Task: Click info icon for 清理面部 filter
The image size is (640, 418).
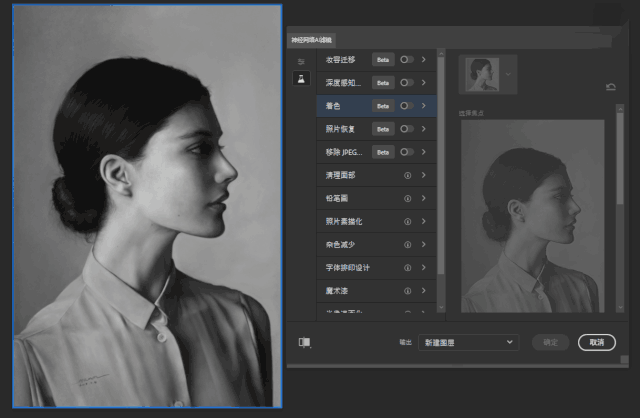Action: pos(408,175)
